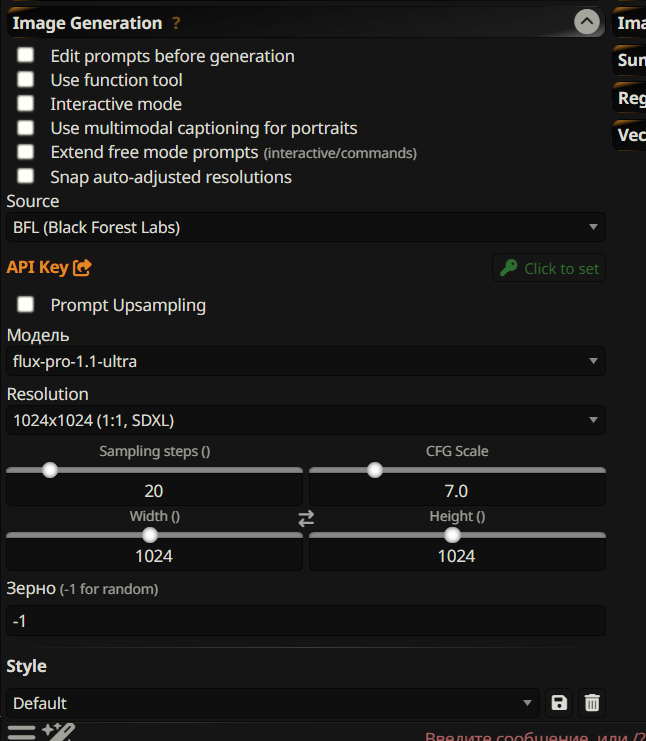Screen dimensions: 646x741
Task: Toggle the Interactive mode checkbox
Action: pos(26,104)
